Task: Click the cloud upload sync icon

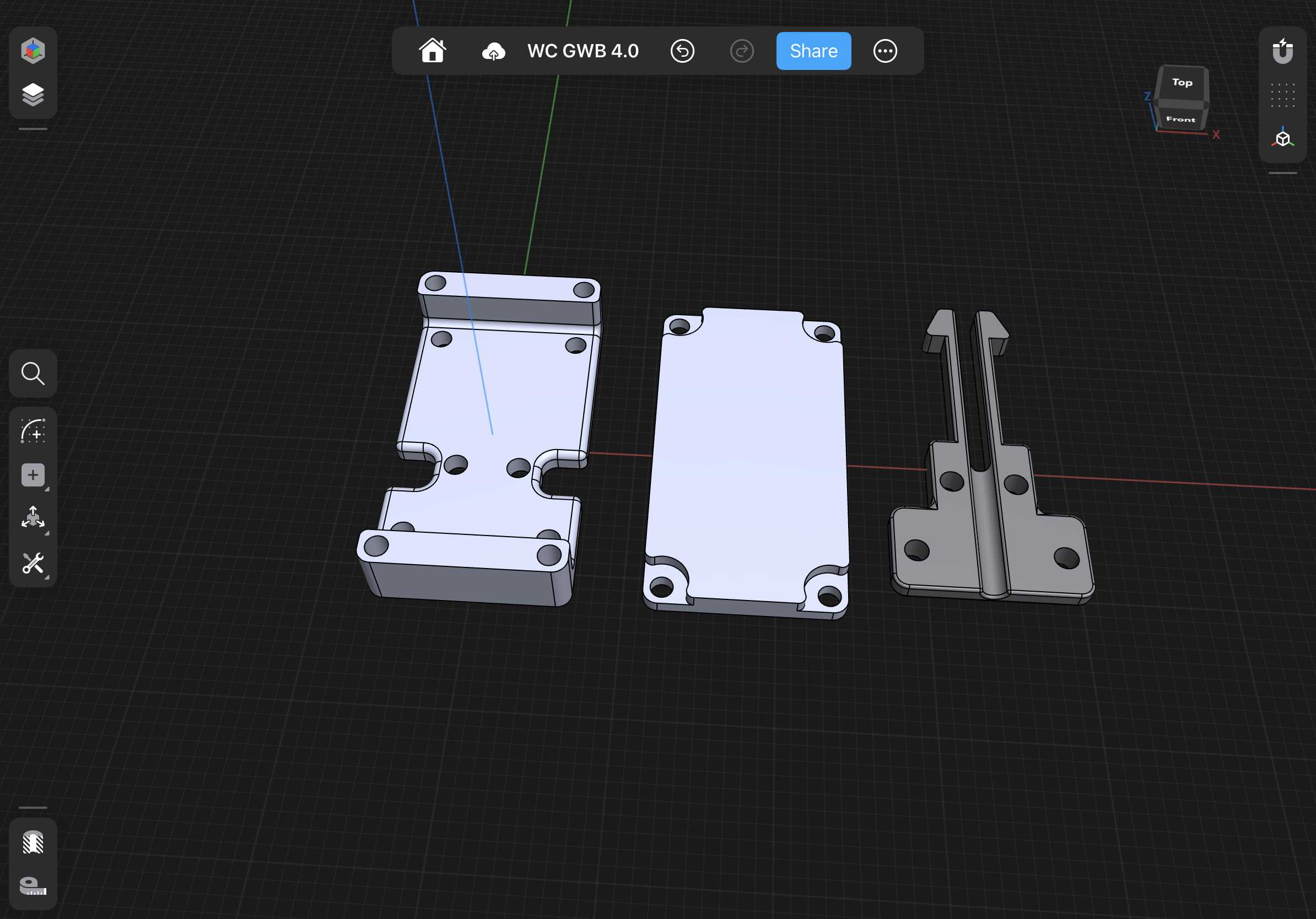Action: [493, 51]
